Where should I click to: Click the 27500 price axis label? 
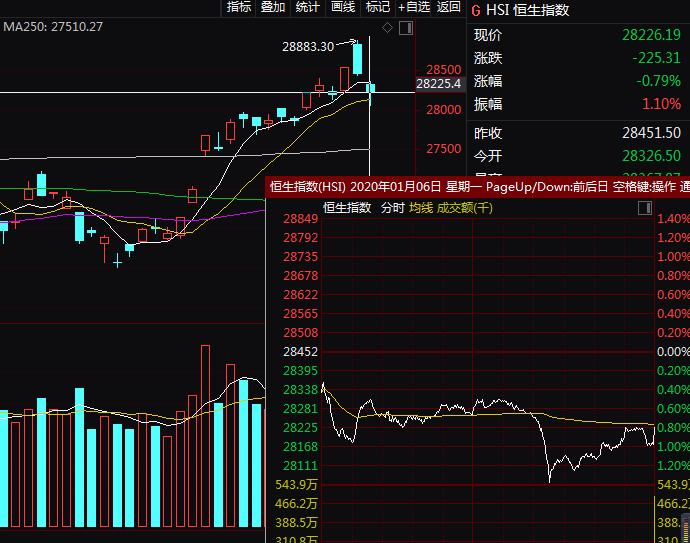click(444, 149)
